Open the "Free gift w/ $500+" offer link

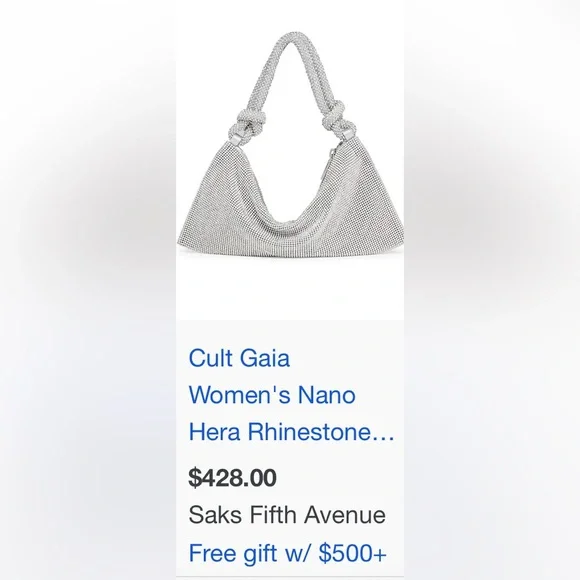287,553
